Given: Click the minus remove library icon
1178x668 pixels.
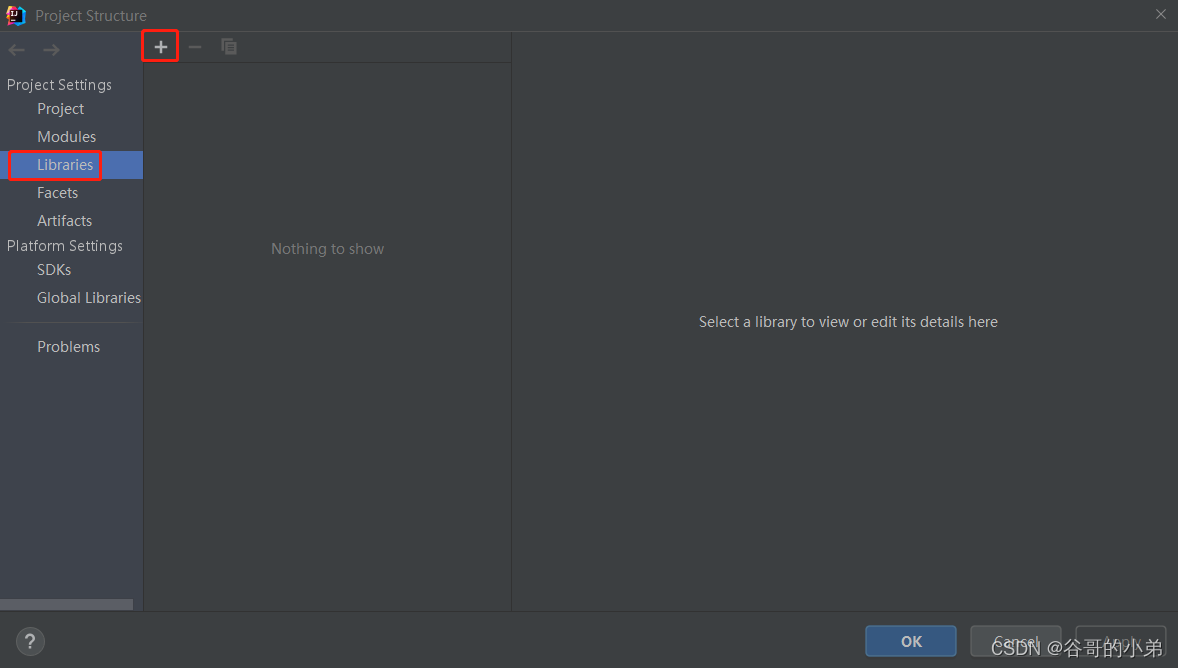Looking at the screenshot, I should click(x=195, y=47).
